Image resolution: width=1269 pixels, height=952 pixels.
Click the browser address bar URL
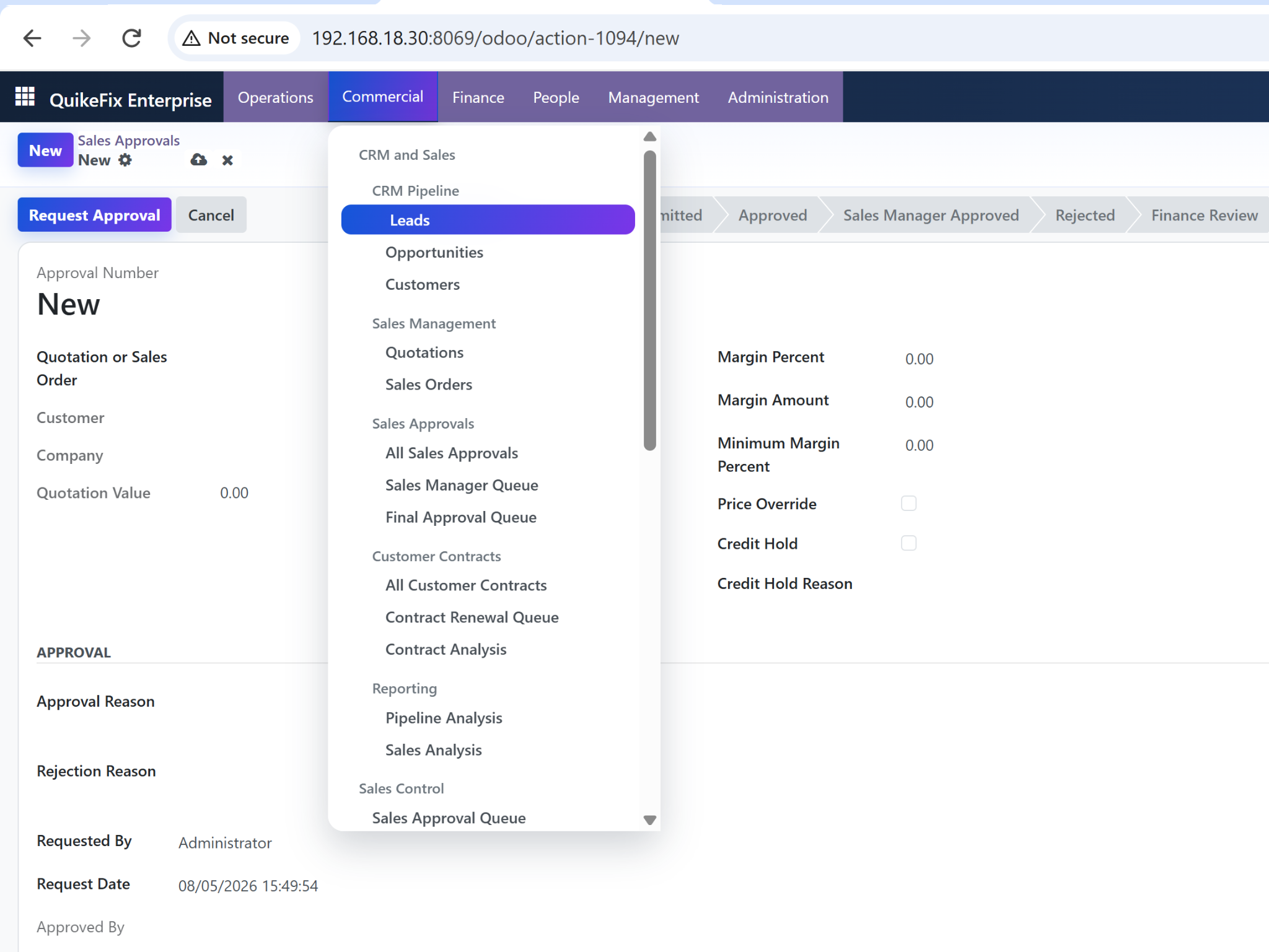[495, 38]
